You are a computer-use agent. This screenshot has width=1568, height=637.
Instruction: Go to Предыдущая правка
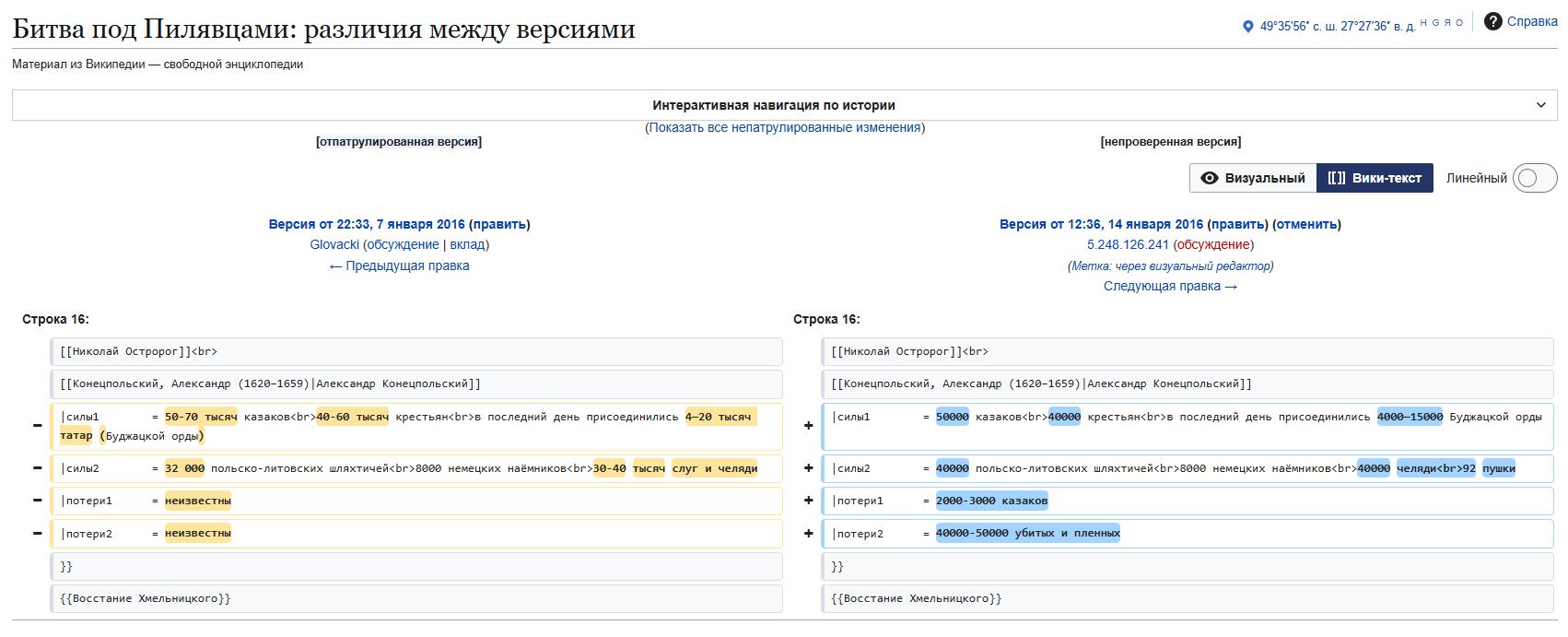(x=399, y=265)
